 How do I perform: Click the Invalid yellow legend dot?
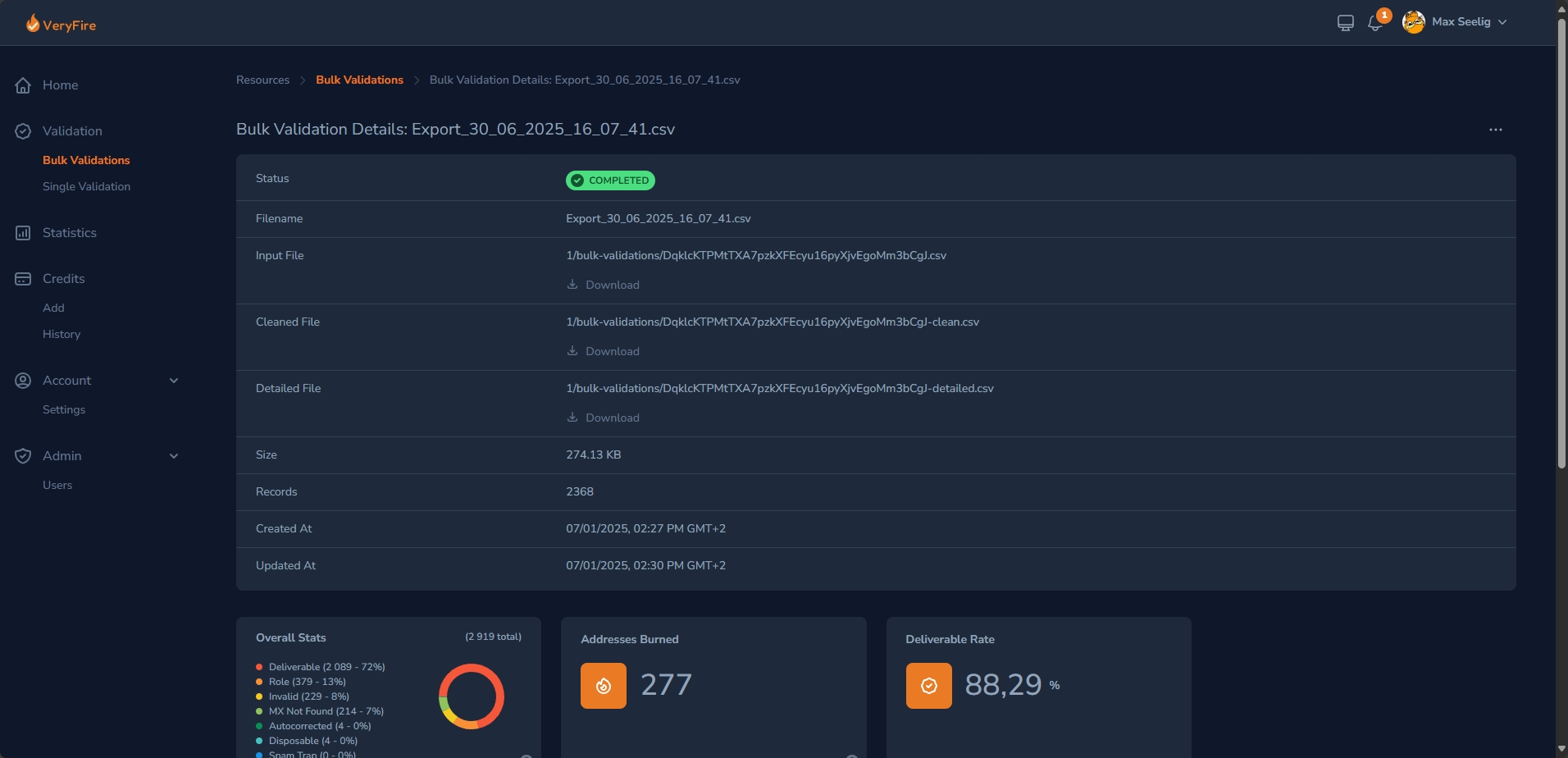(259, 696)
